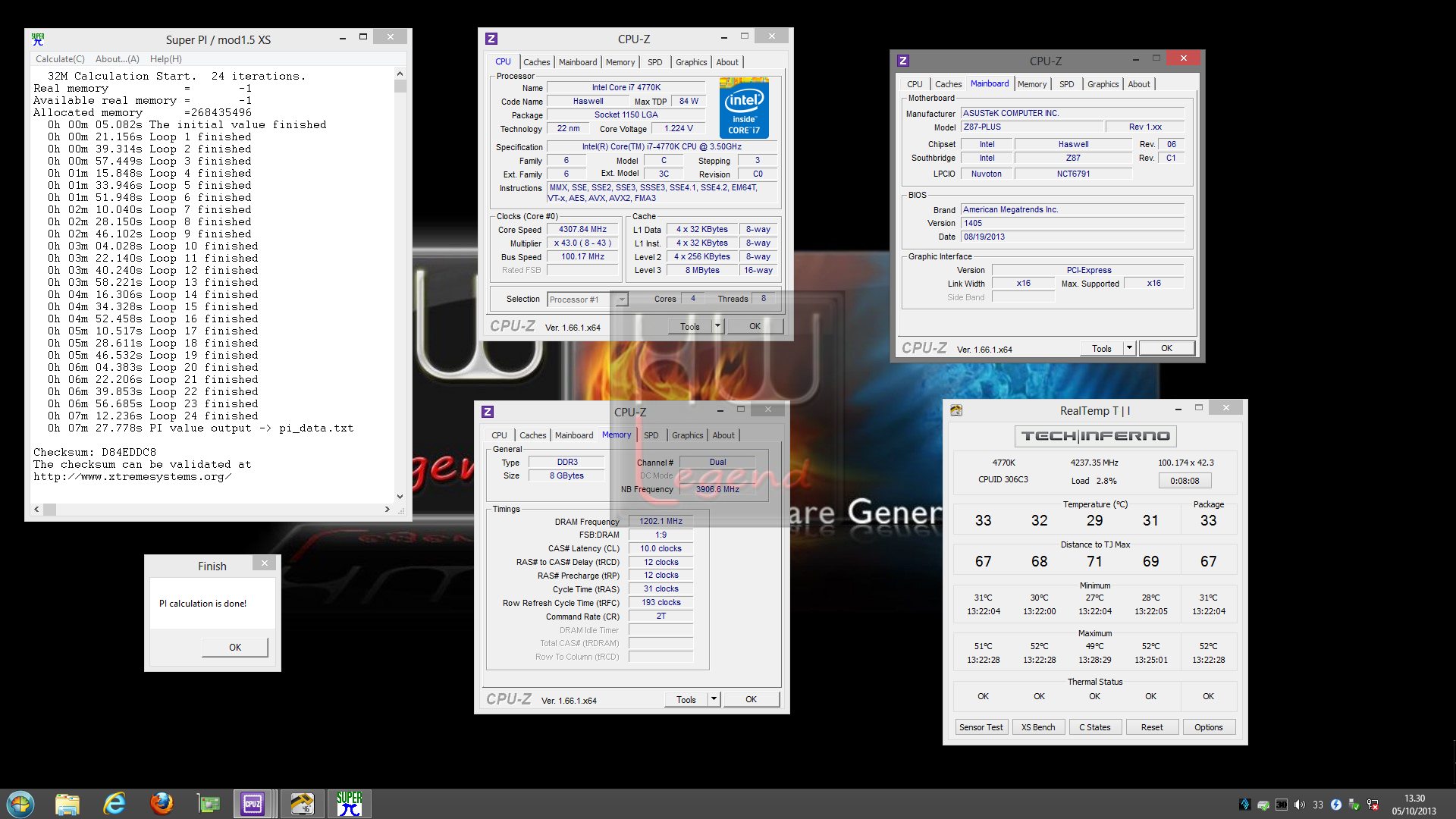The height and width of the screenshot is (819, 1456).
Task: Click the Checksum: D84EDDC8 line in Super PI
Action: (x=95, y=453)
